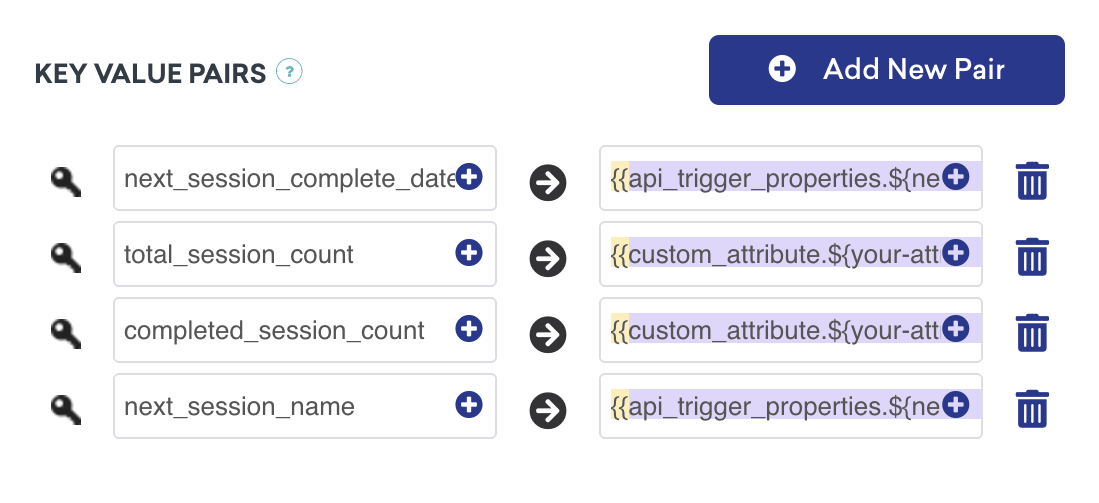Open the Key Value Pairs help tooltip
Screen dimensions: 1099x503
click(289, 72)
